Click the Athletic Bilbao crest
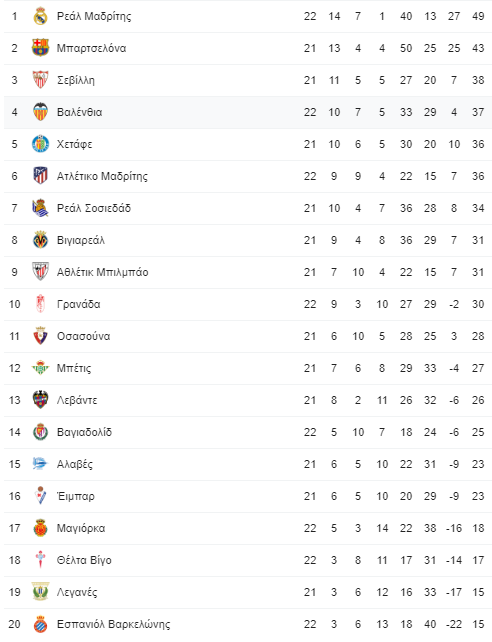Viewport: 492px width, 642px height. tap(40, 272)
